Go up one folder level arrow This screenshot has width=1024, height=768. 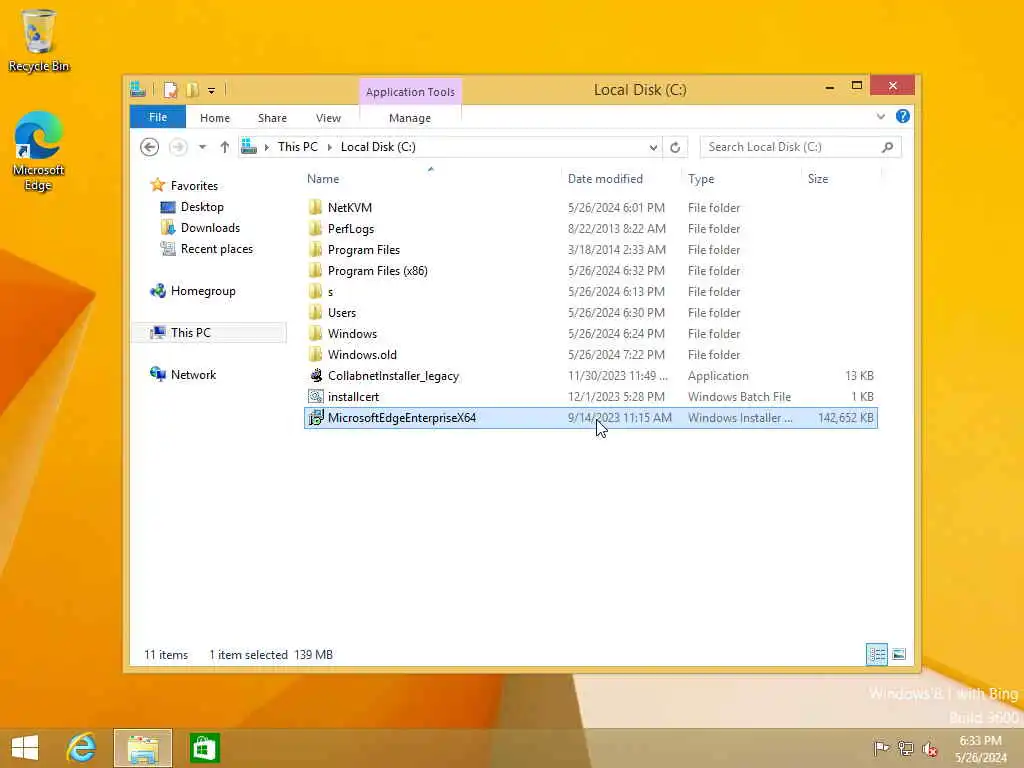click(225, 147)
